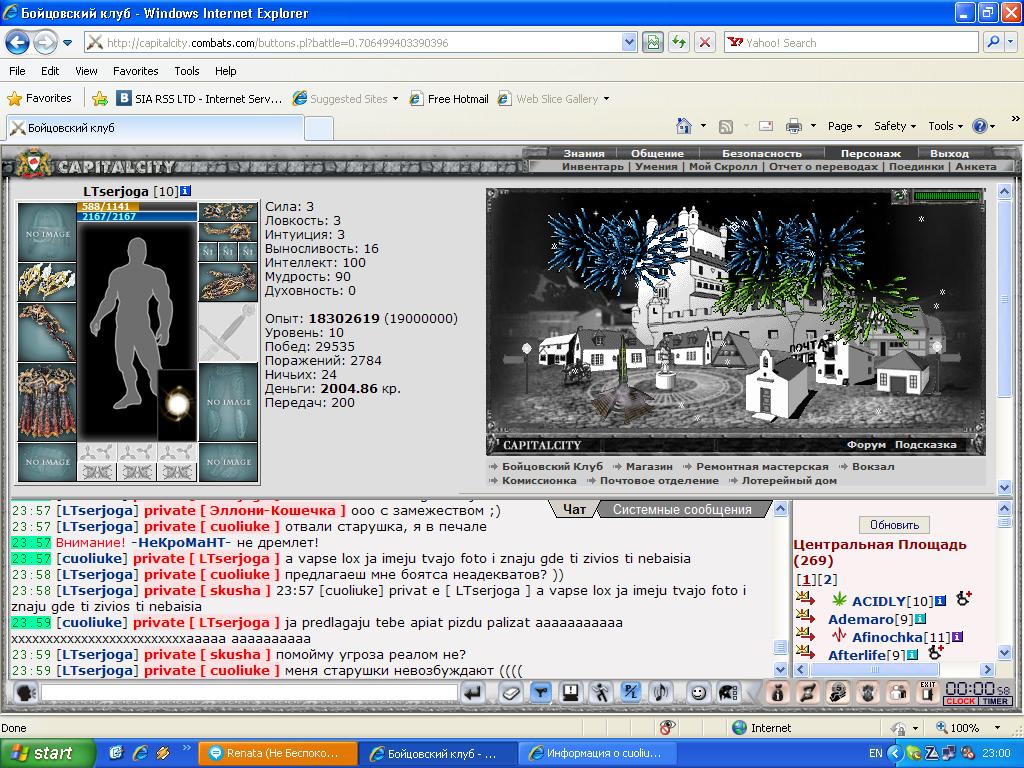Open the Recent Pages dropdown next to Forward

tap(67, 43)
